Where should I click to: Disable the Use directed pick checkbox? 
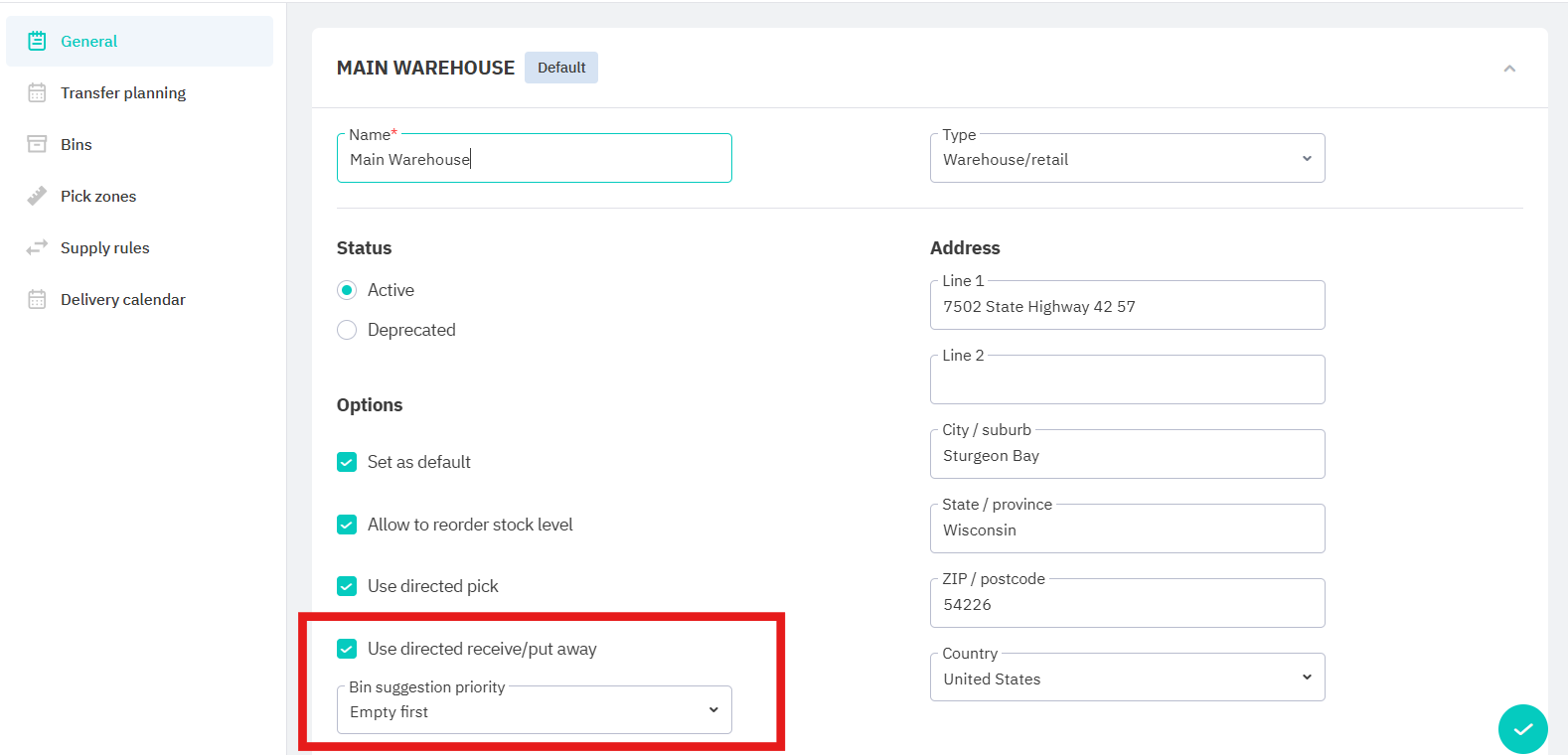click(x=347, y=586)
